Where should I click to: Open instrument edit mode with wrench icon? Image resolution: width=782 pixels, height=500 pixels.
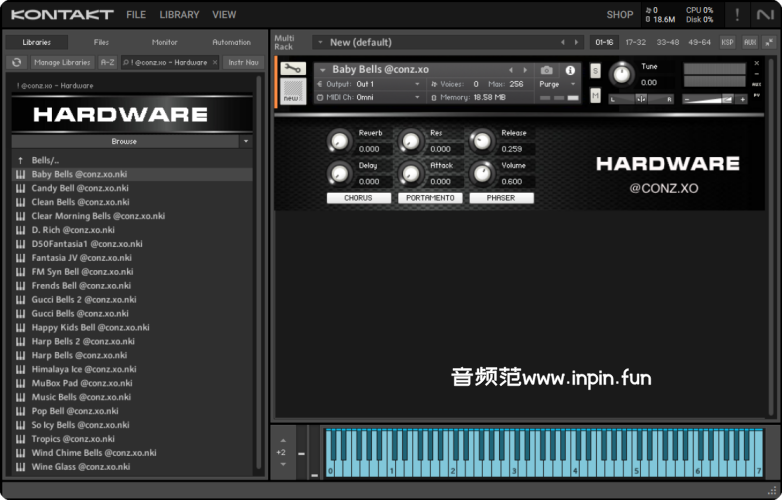(292, 69)
